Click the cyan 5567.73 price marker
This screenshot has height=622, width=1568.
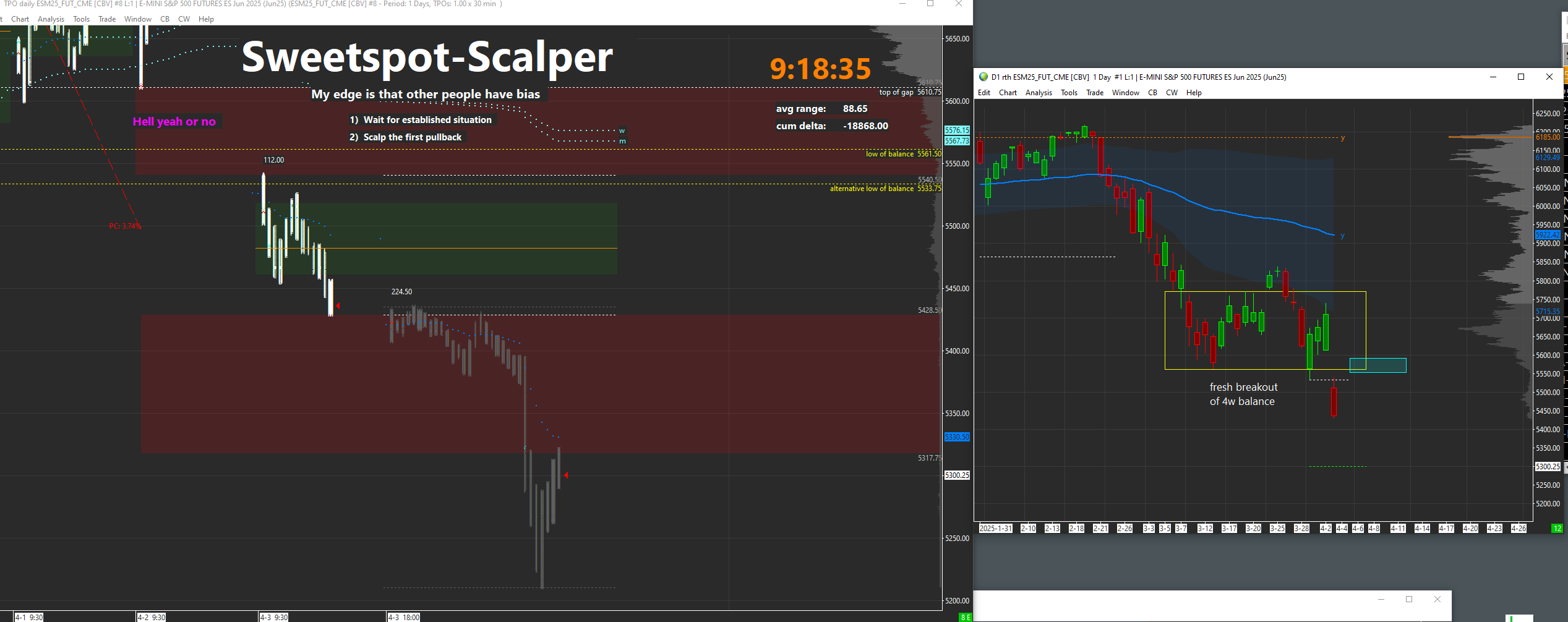coord(957,141)
